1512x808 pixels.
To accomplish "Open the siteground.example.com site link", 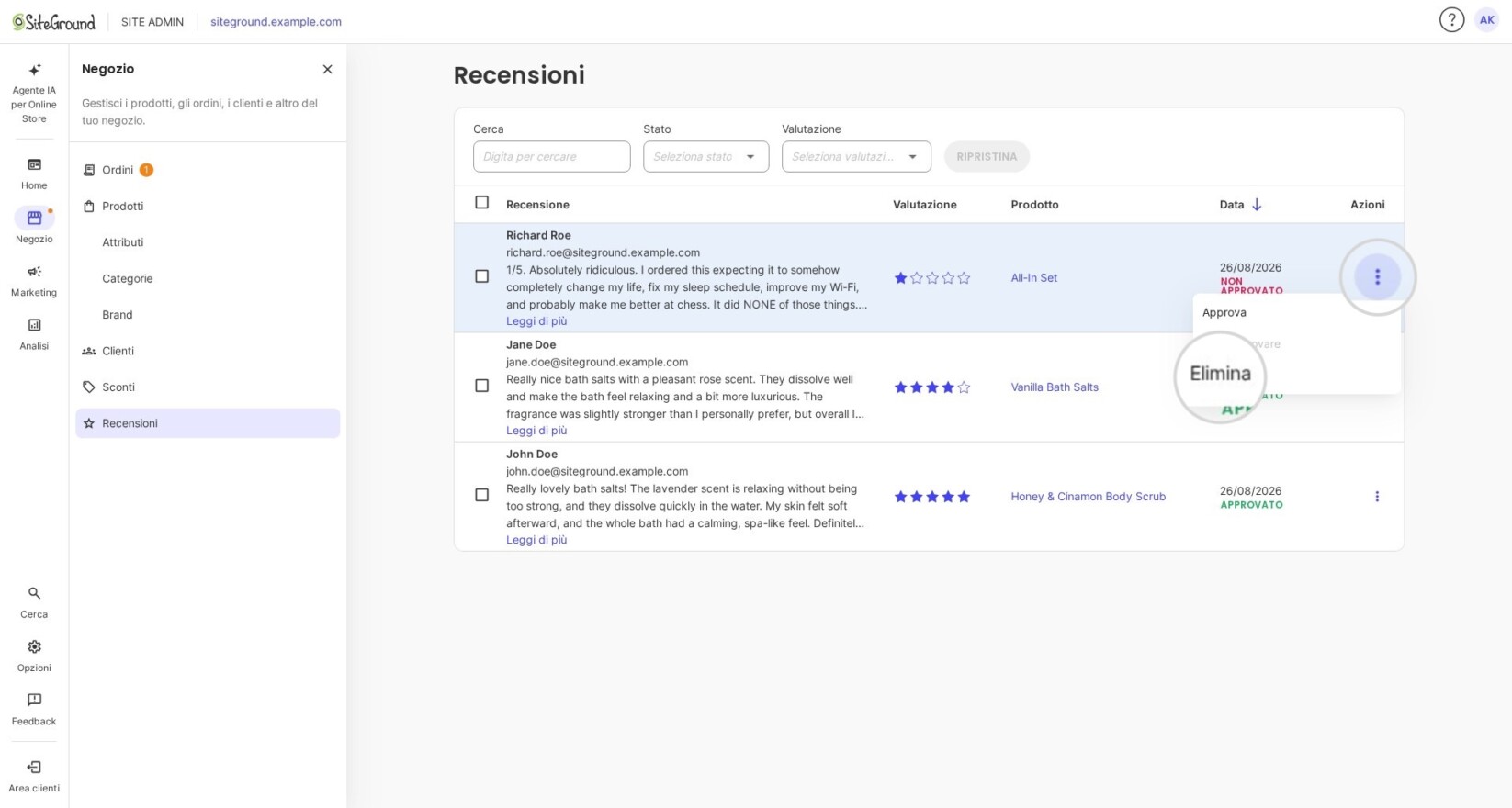I will (x=276, y=22).
